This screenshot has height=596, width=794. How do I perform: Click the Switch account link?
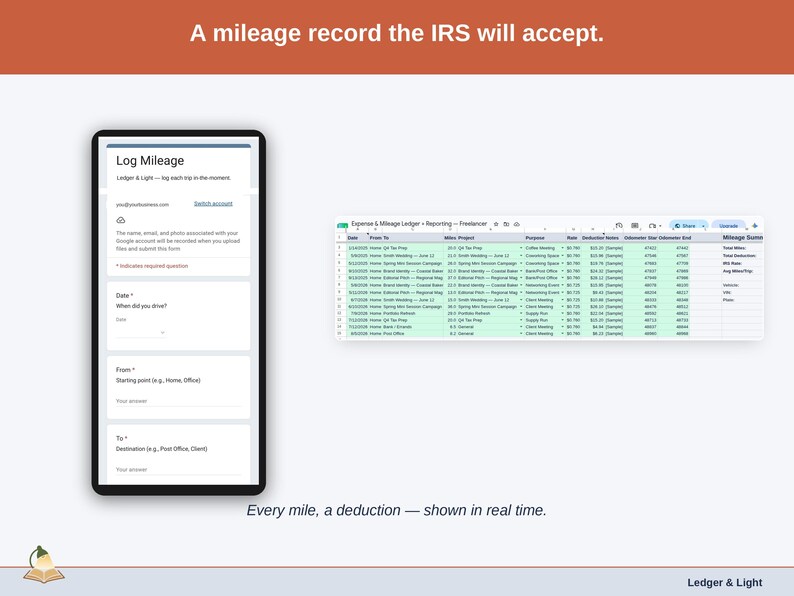tap(213, 204)
